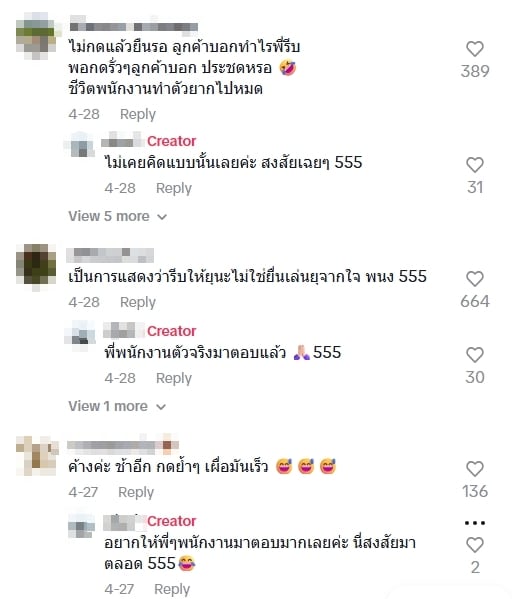The image size is (512, 599).
Task: Open the first commenter's profile picture
Action: click(x=36, y=36)
